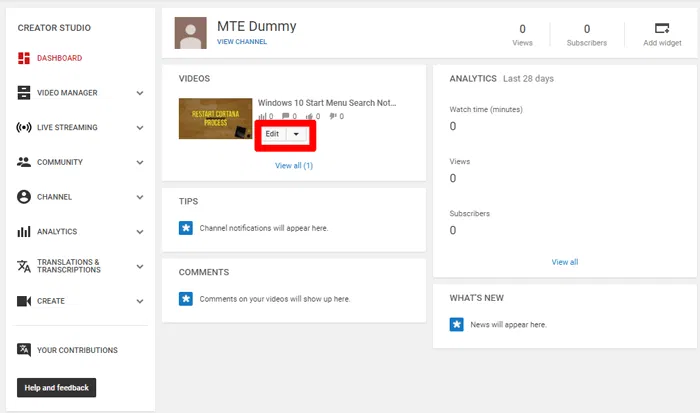Click the Community people icon
This screenshot has height=413, width=700.
tap(24, 162)
